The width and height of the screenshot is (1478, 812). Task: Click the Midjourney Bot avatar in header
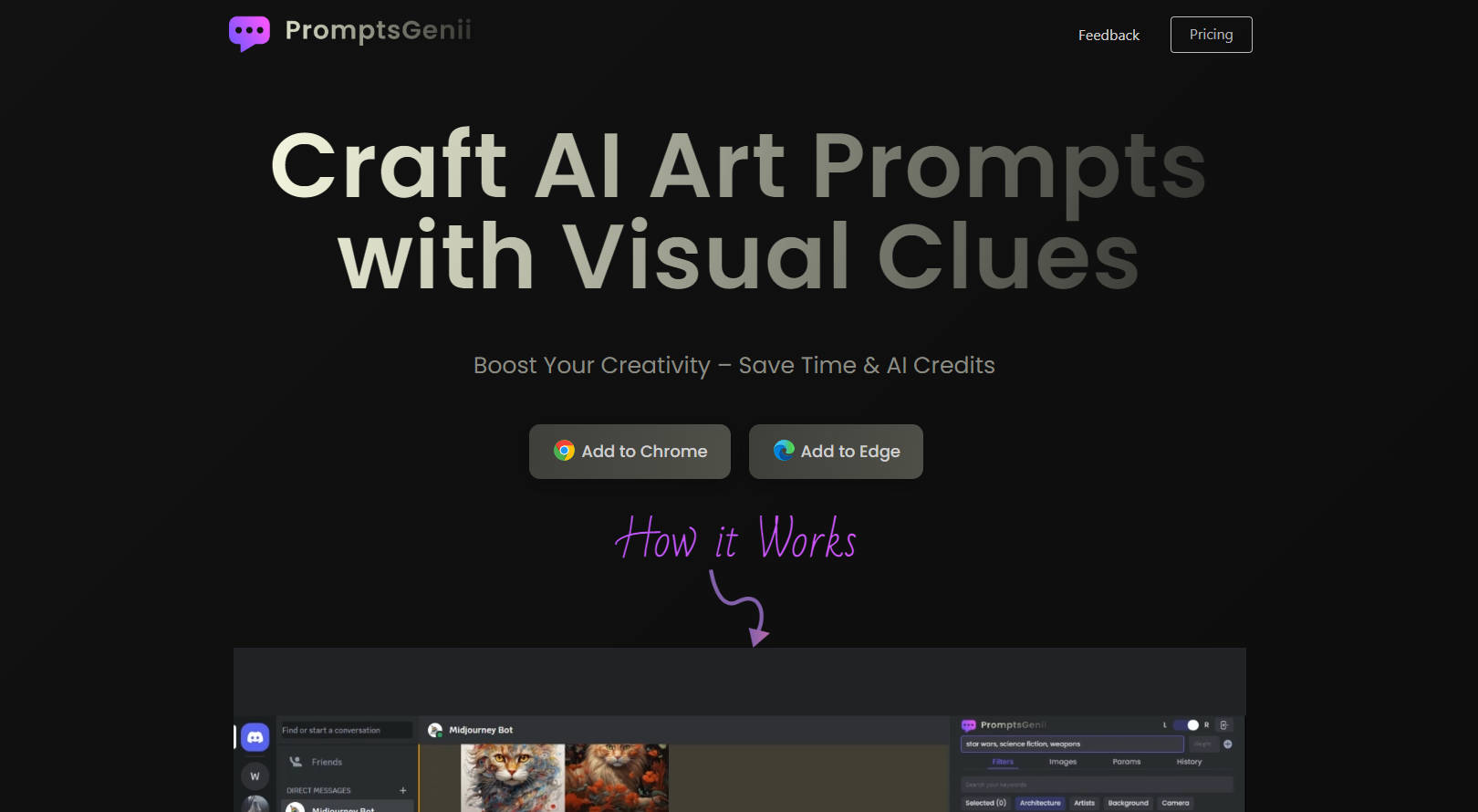[x=435, y=730]
